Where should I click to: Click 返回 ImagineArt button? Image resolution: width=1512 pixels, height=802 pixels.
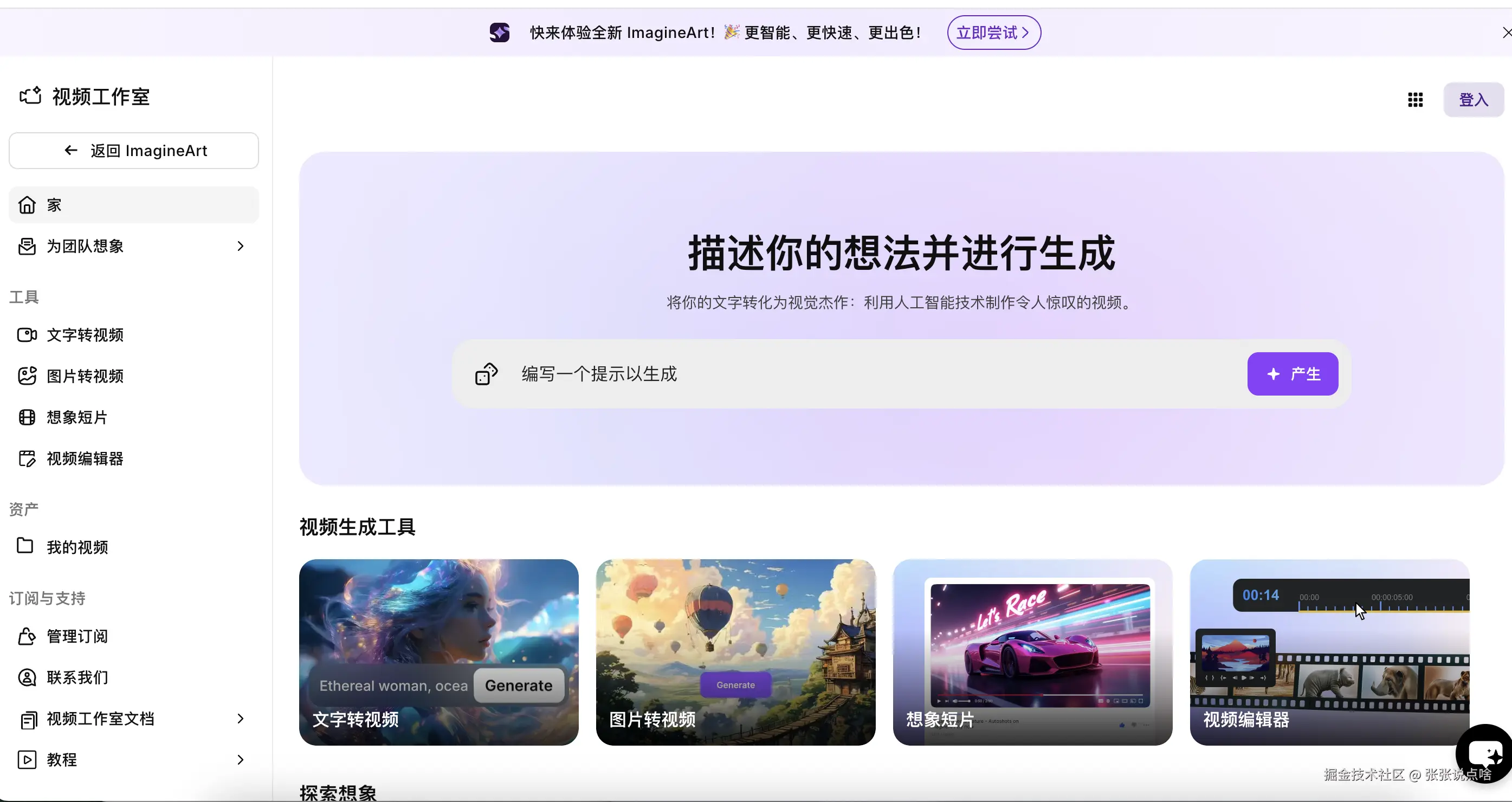coord(134,151)
